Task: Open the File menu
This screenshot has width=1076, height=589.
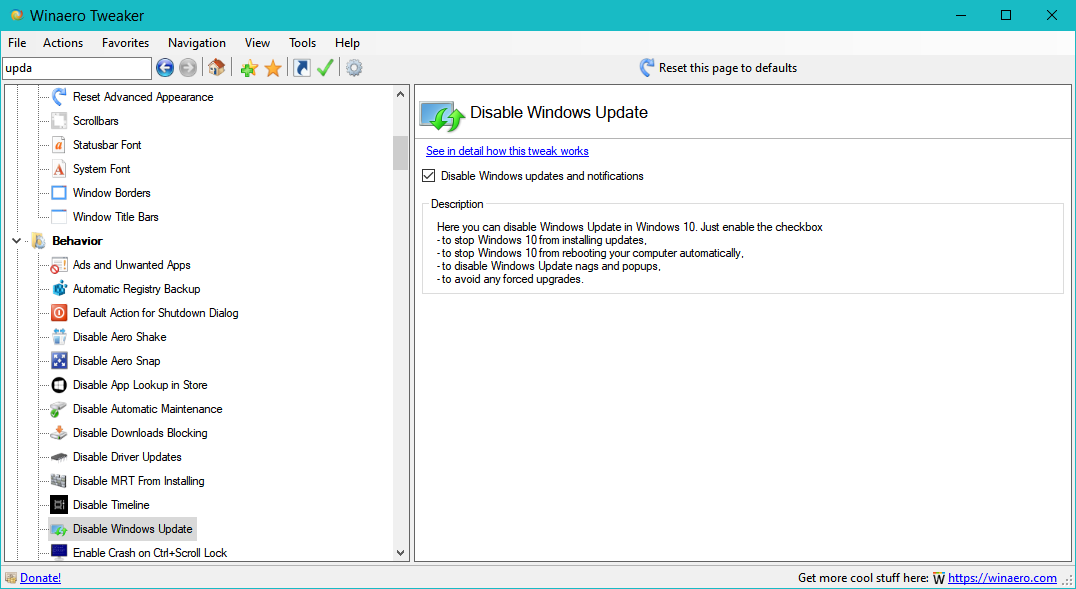Action: (x=17, y=43)
